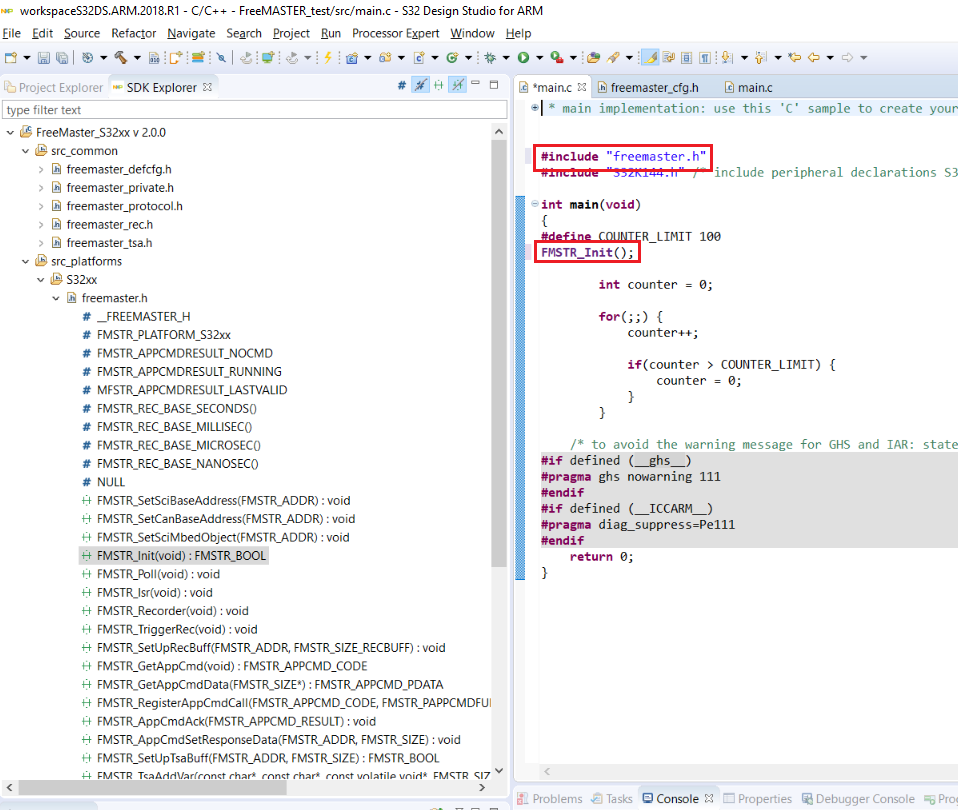Open the Run button dropdown arrow
958x810 pixels.
pyautogui.click(x=539, y=57)
